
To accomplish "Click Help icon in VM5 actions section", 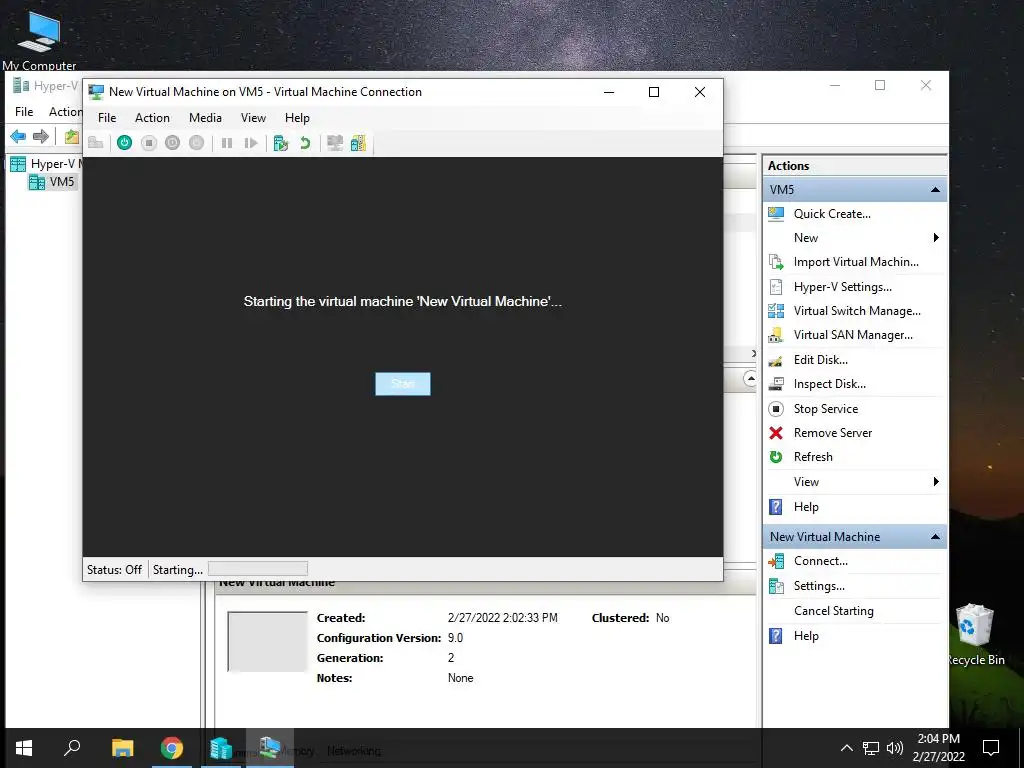I will pyautogui.click(x=776, y=507).
